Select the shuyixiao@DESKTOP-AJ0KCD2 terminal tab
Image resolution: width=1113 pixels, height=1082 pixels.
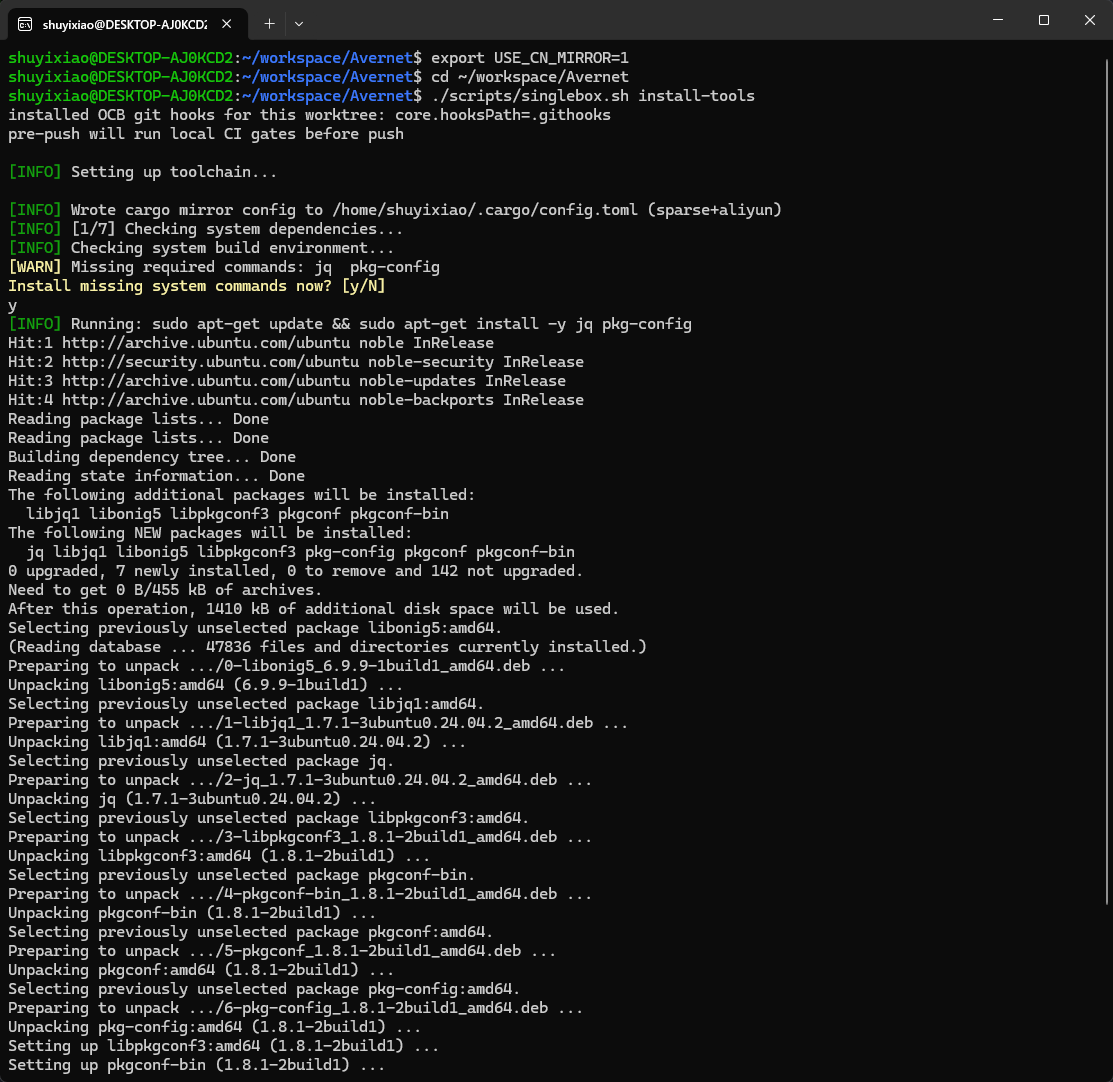point(128,24)
